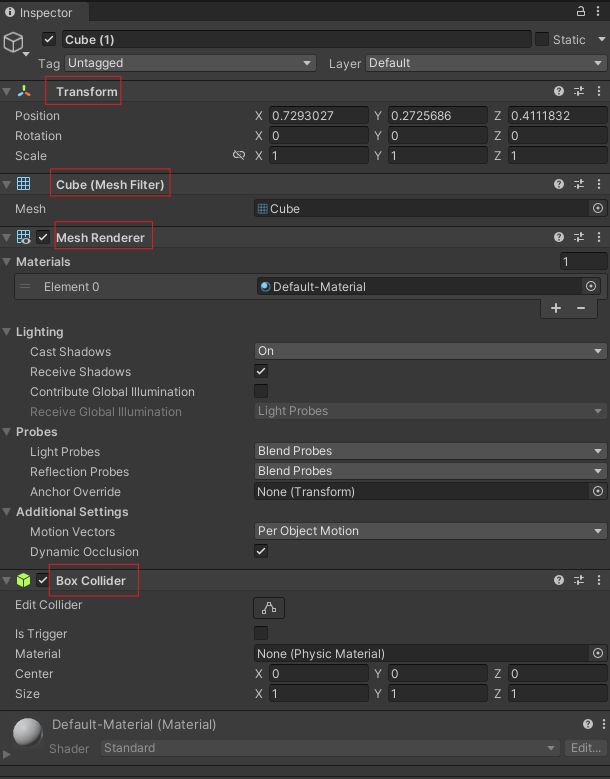The width and height of the screenshot is (610, 779).
Task: Toggle the Cube (1) active checkbox
Action: point(49,39)
